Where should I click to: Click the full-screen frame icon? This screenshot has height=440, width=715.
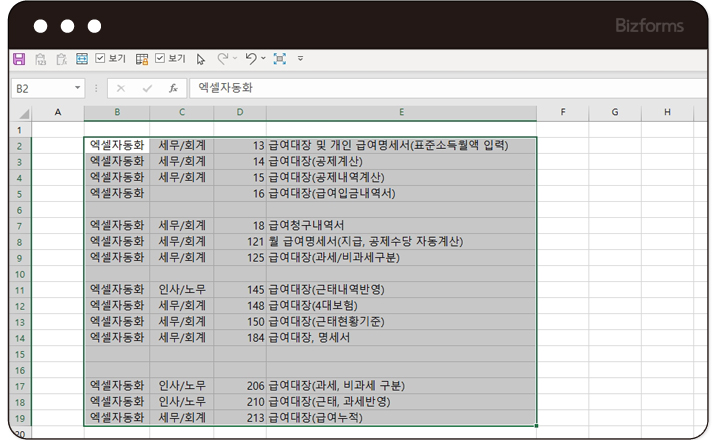pos(279,59)
